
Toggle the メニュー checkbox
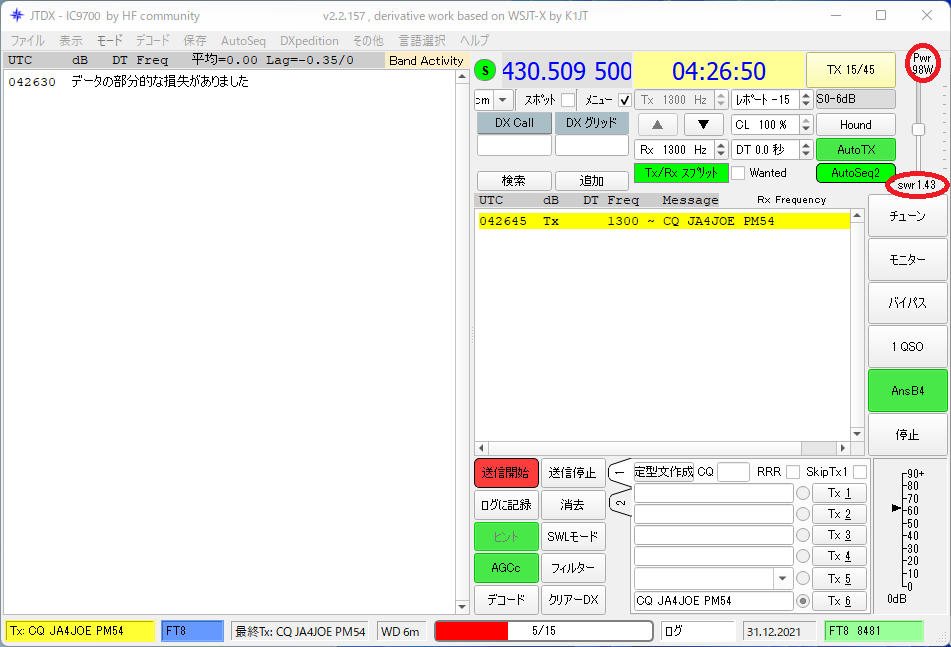coord(624,100)
